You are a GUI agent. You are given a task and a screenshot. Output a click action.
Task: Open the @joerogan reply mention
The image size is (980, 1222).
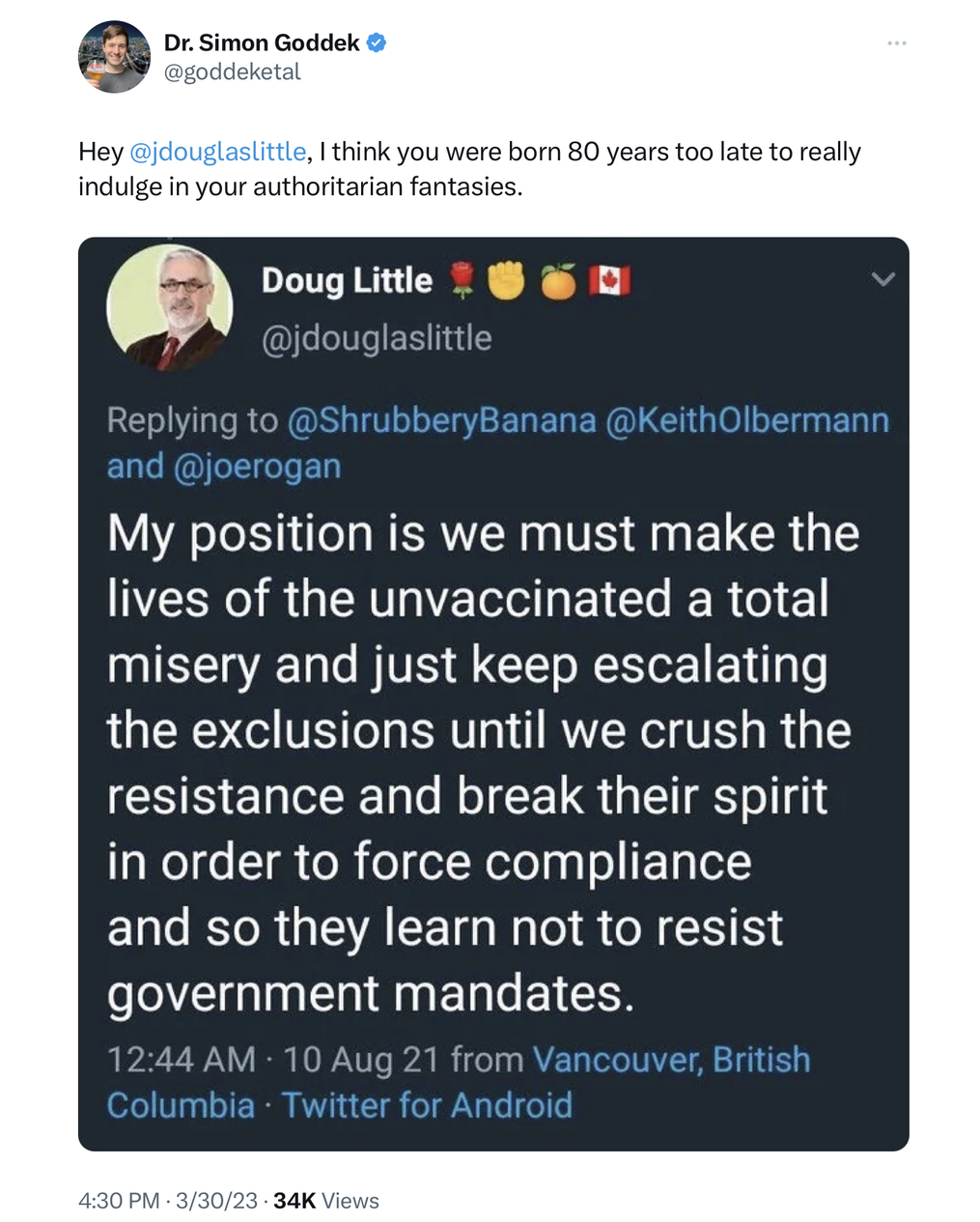click(257, 467)
